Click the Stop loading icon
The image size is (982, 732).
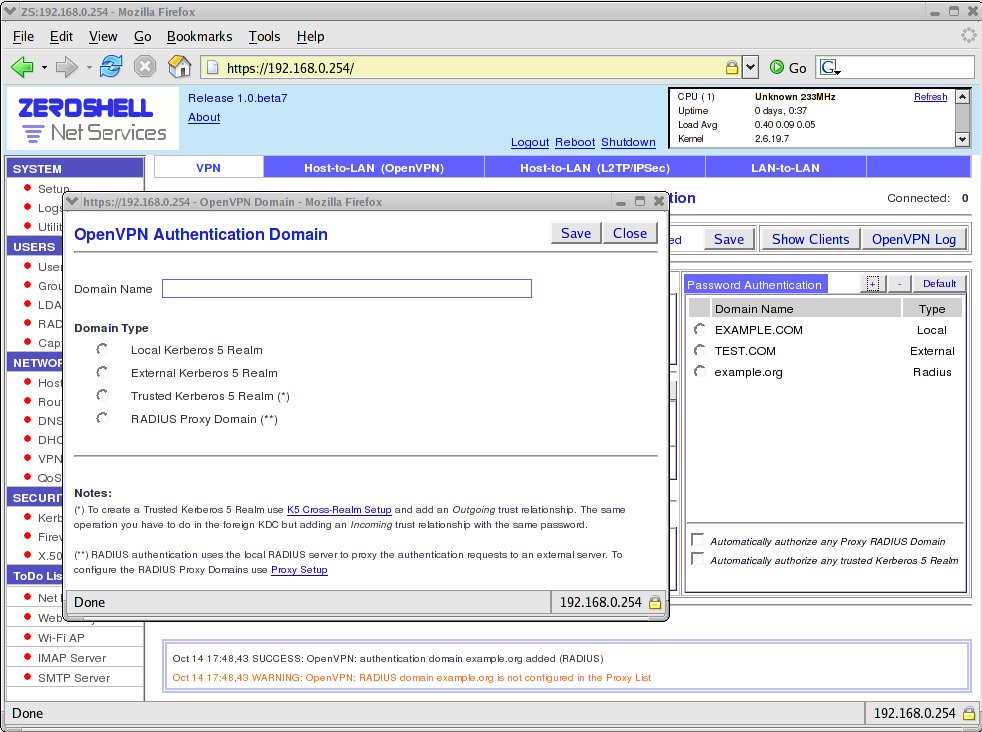point(145,66)
